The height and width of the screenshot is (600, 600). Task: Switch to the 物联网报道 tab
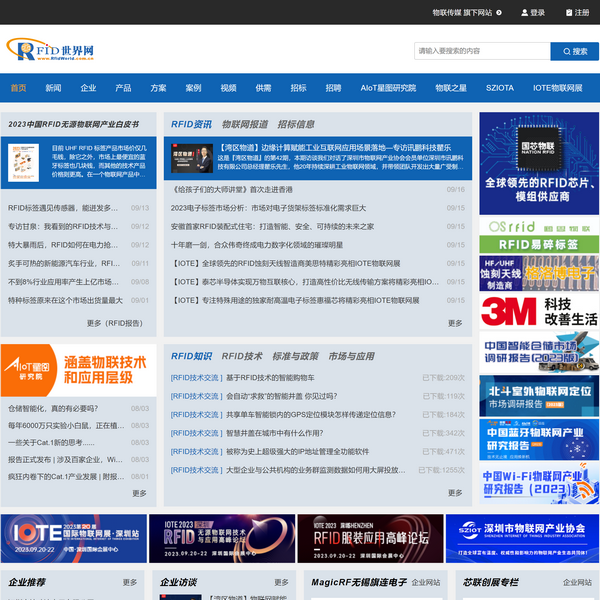(244, 125)
